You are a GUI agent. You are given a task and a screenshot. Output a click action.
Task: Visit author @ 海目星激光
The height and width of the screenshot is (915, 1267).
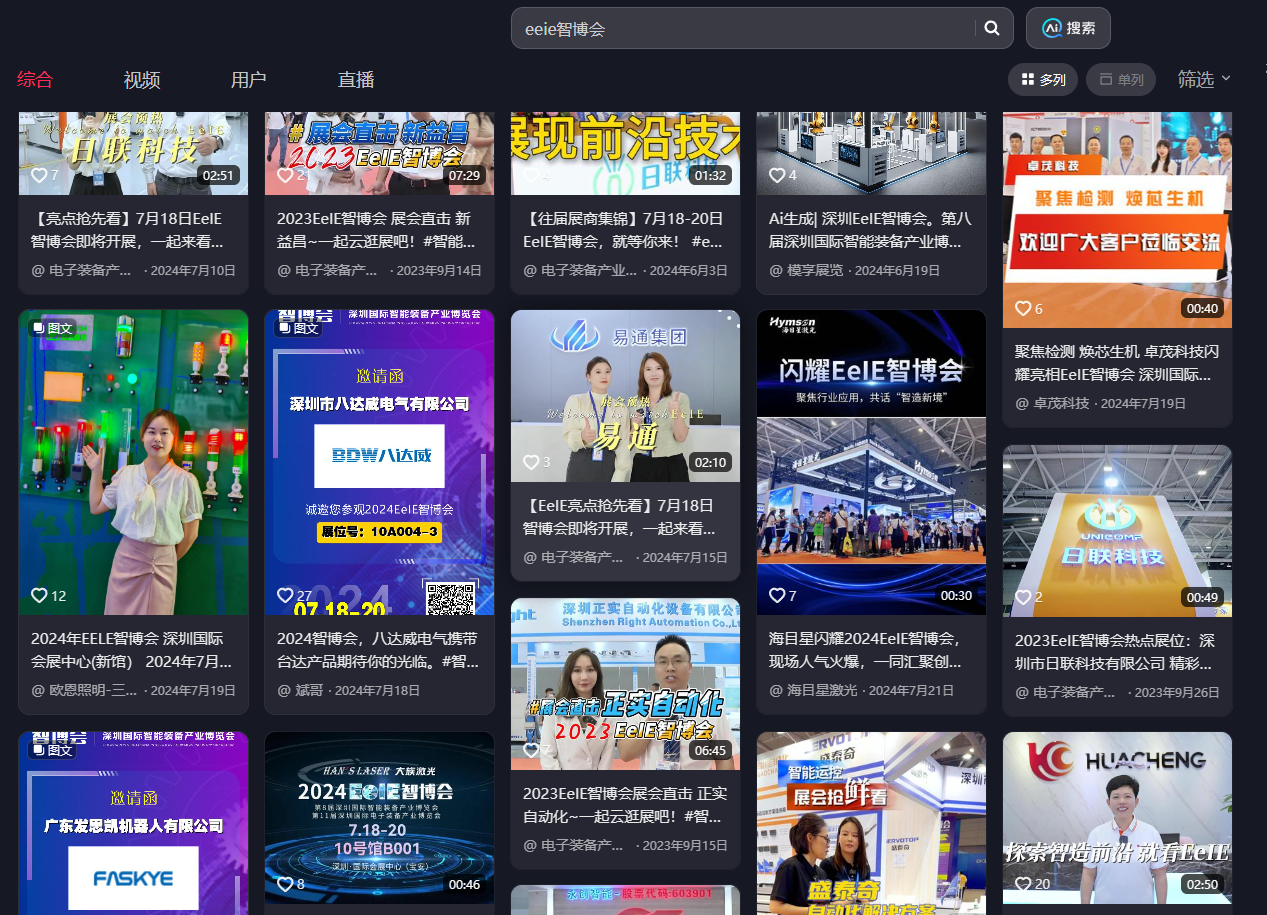click(813, 690)
